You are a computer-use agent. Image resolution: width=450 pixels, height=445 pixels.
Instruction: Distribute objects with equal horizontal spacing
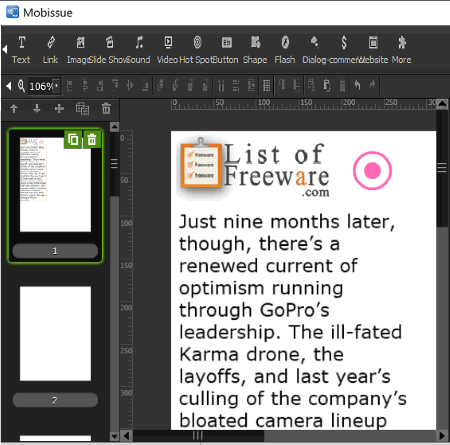(221, 85)
